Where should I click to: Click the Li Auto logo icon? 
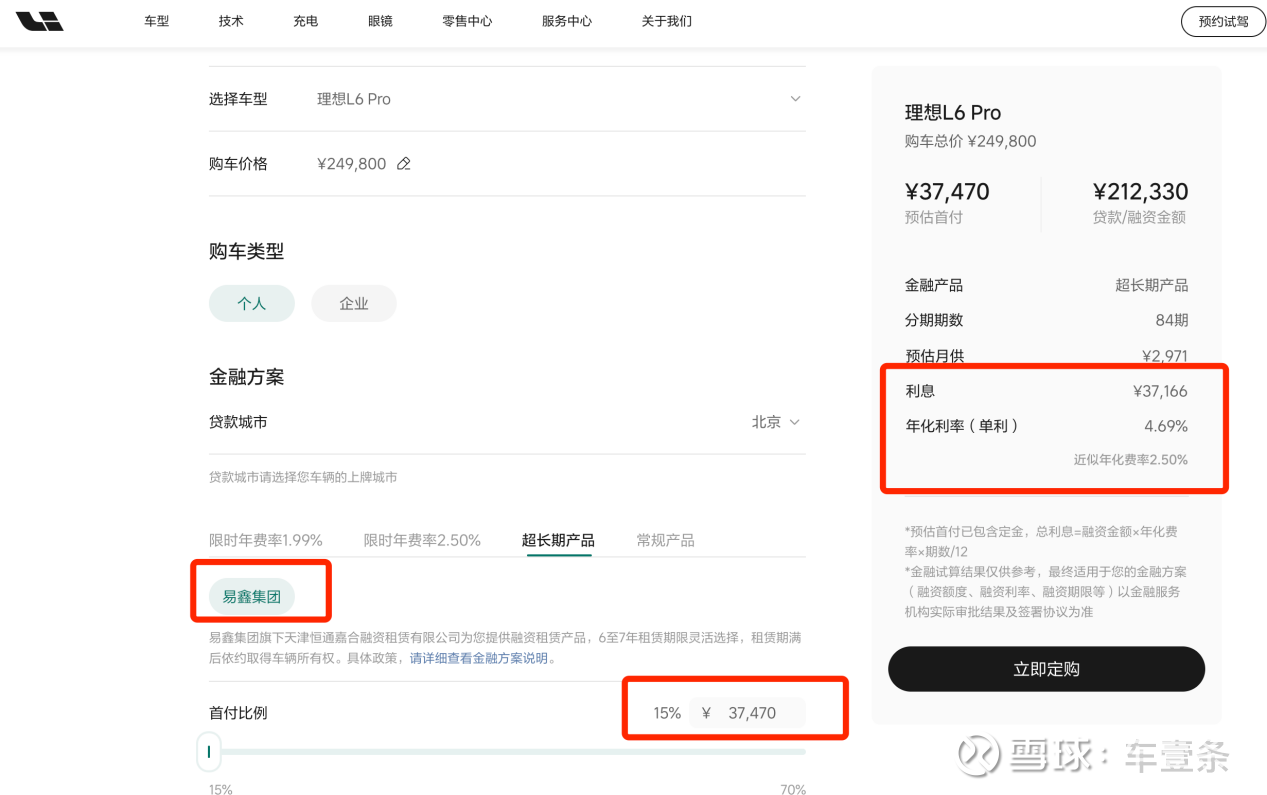(39, 21)
